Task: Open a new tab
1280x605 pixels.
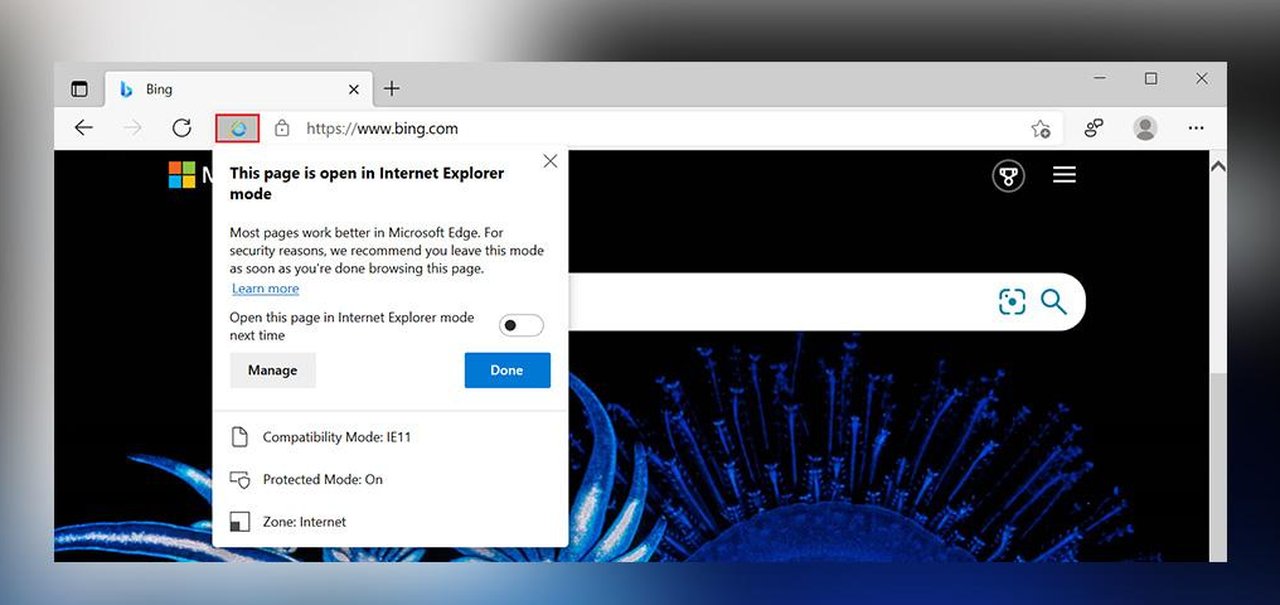Action: point(392,89)
